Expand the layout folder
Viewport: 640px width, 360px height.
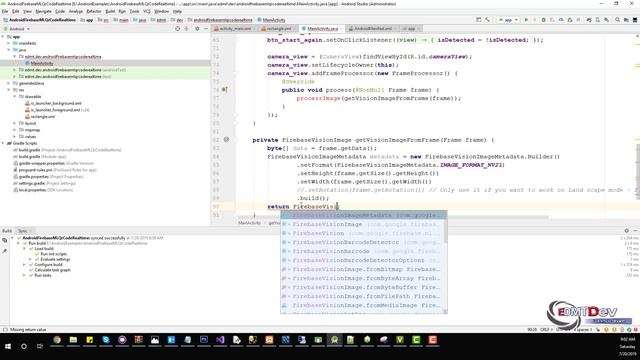(x=15, y=123)
